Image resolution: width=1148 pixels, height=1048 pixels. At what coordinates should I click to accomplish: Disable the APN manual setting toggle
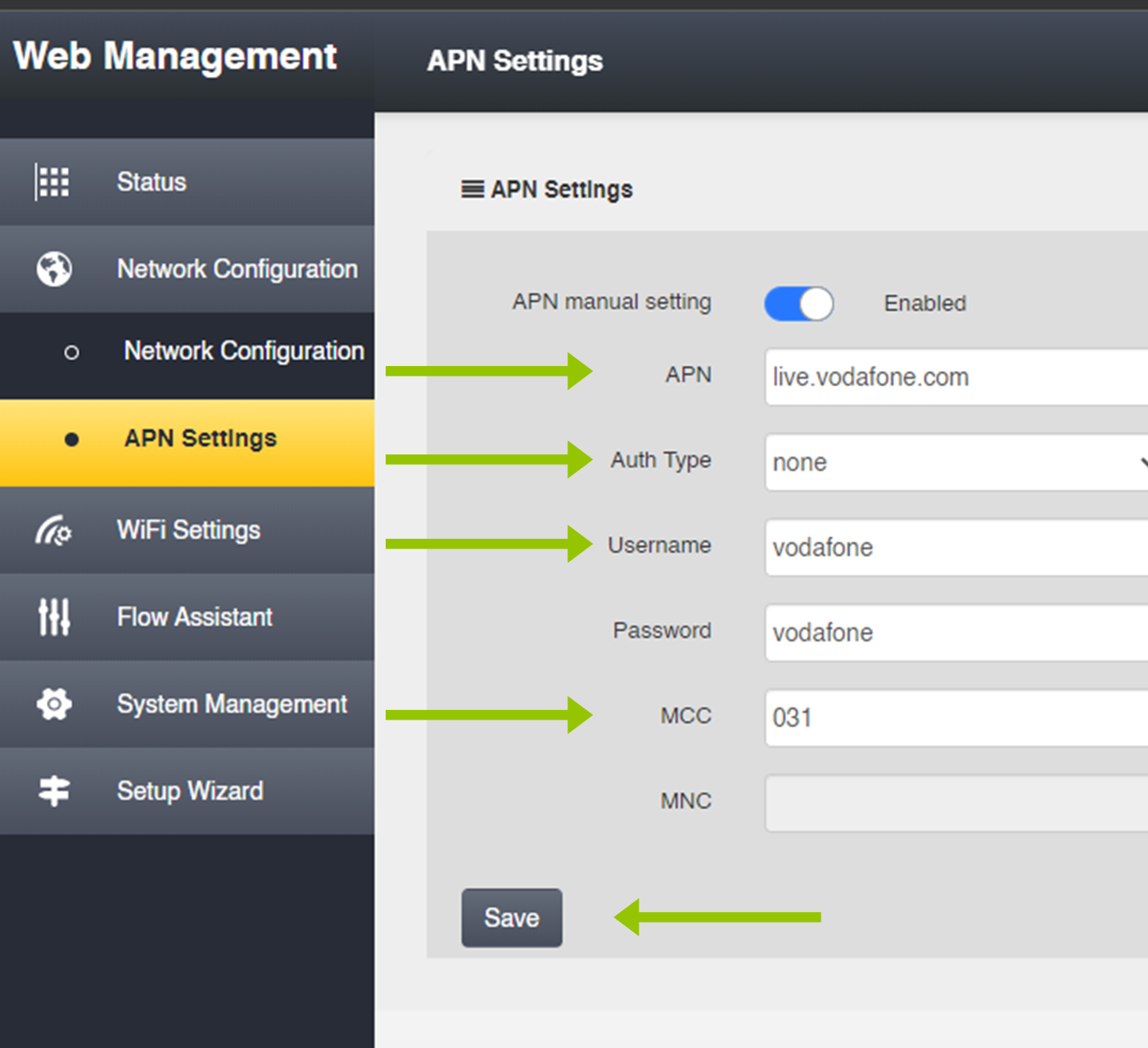click(798, 304)
